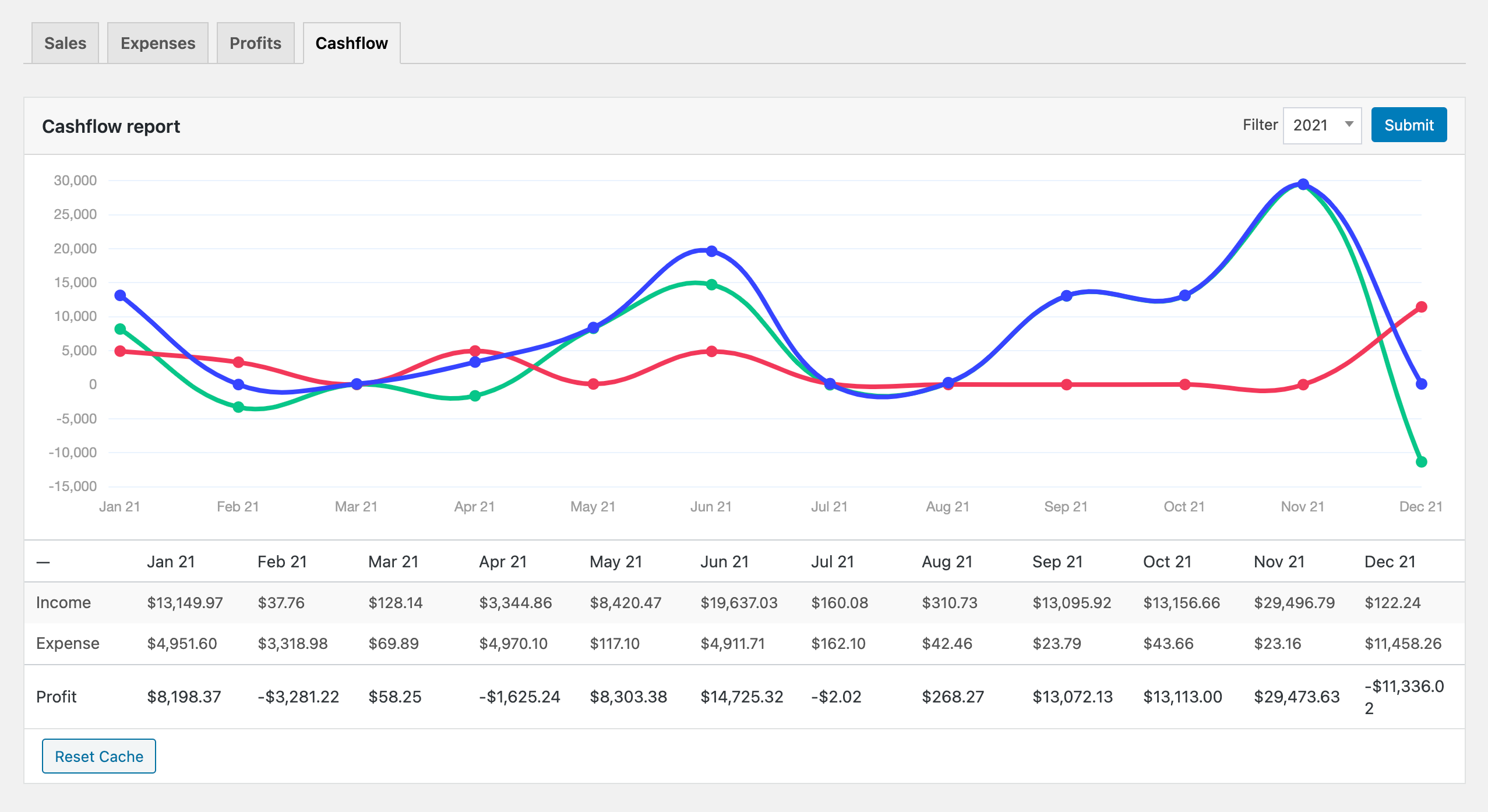
Task: Click the income value $310.73
Action: [950, 602]
